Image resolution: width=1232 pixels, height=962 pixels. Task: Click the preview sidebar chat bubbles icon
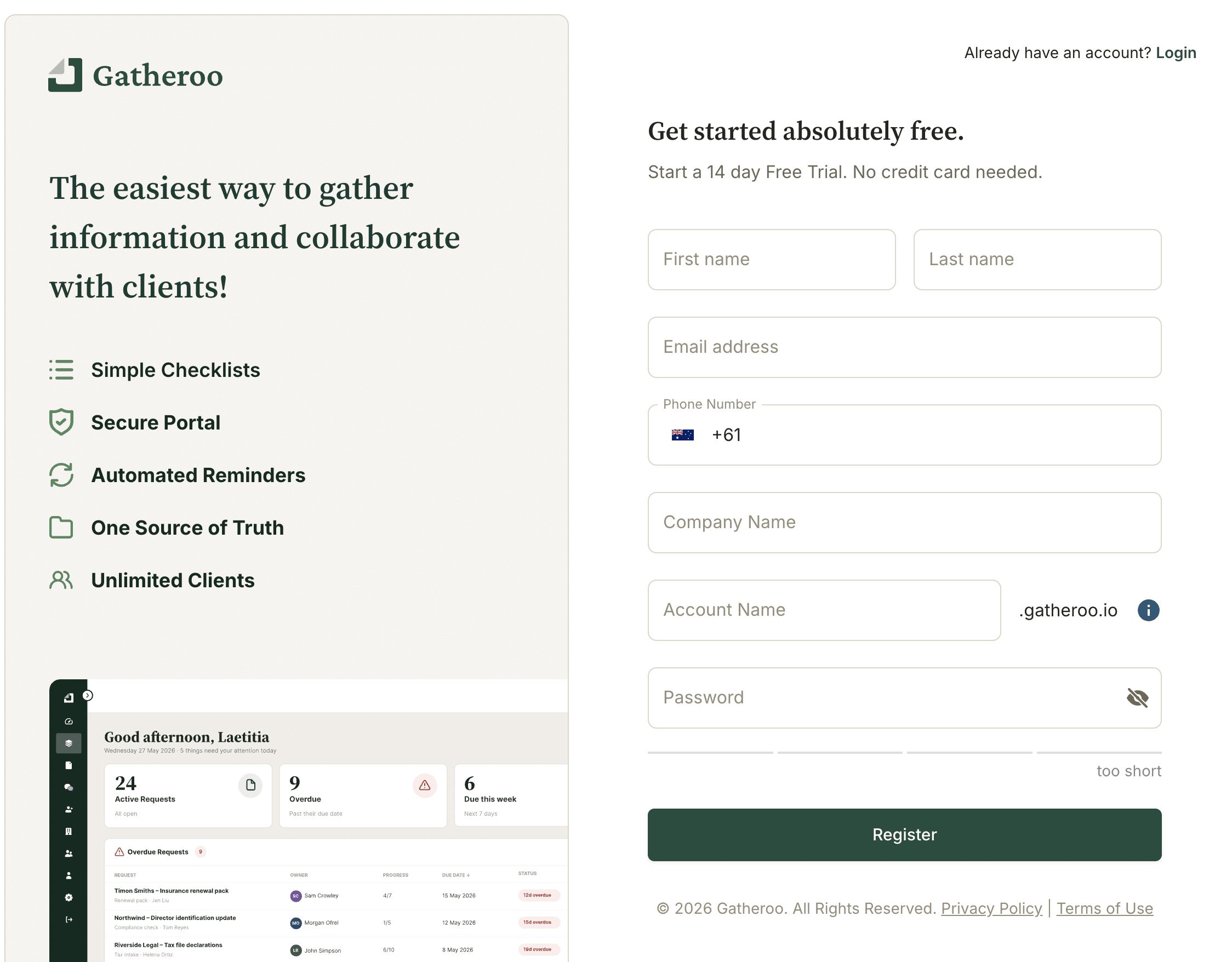pyautogui.click(x=69, y=787)
